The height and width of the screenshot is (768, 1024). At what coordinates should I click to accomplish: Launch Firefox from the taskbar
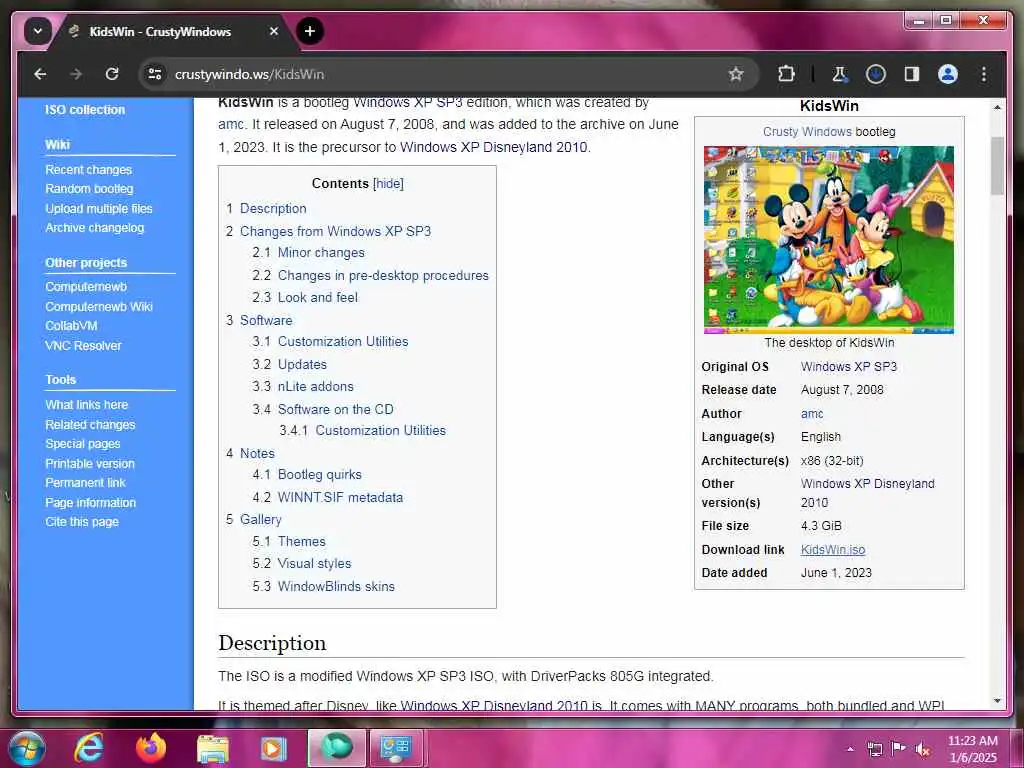click(x=151, y=748)
